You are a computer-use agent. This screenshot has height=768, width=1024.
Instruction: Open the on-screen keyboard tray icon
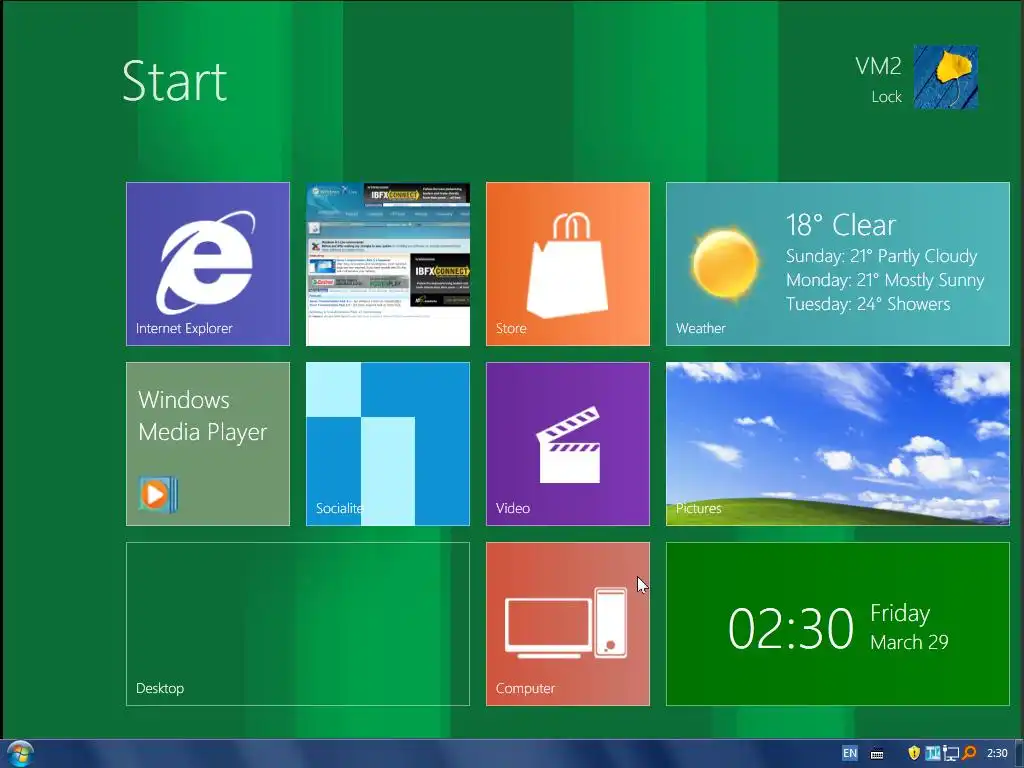coord(877,754)
